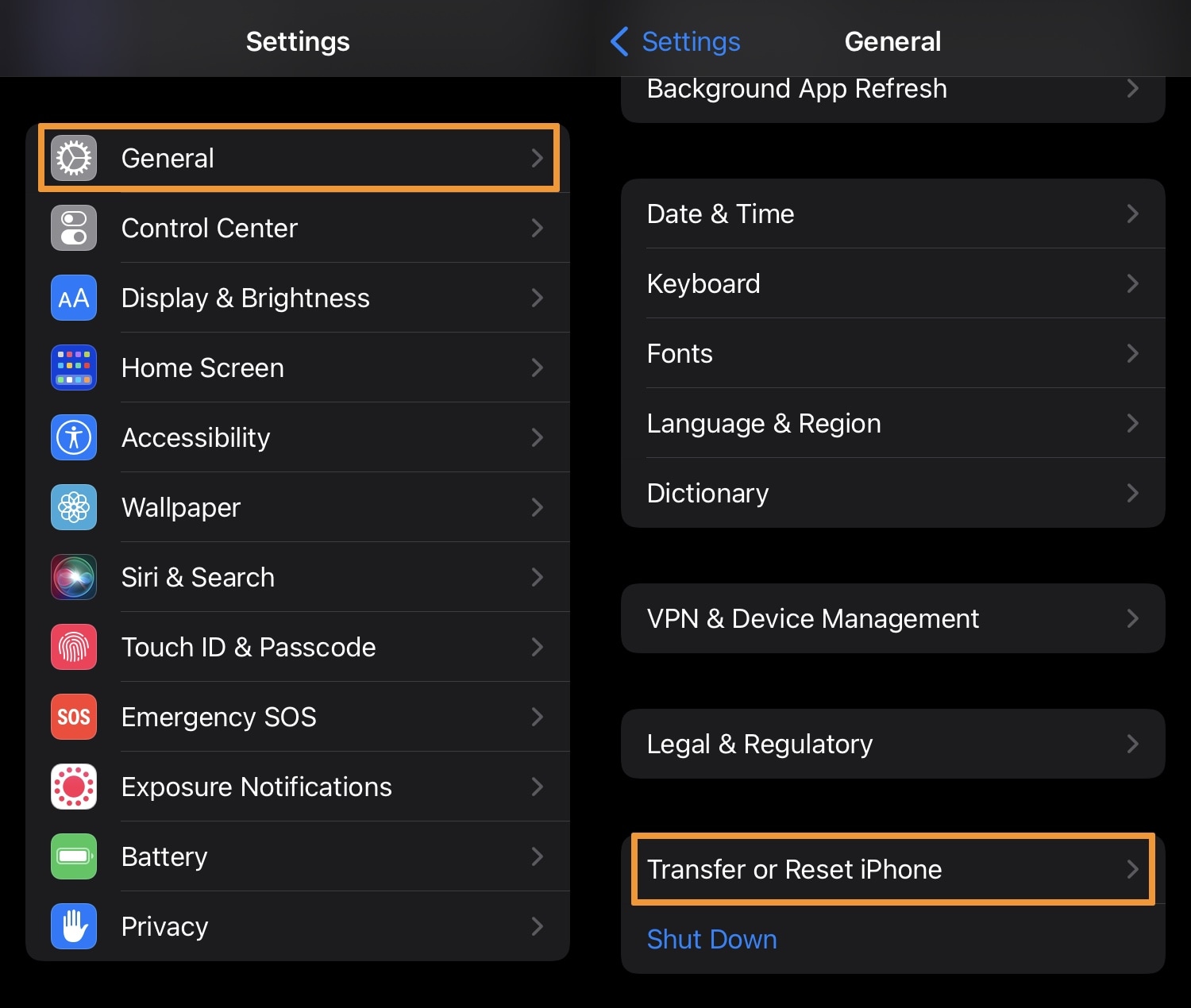Click chevron on Battery row

(538, 856)
